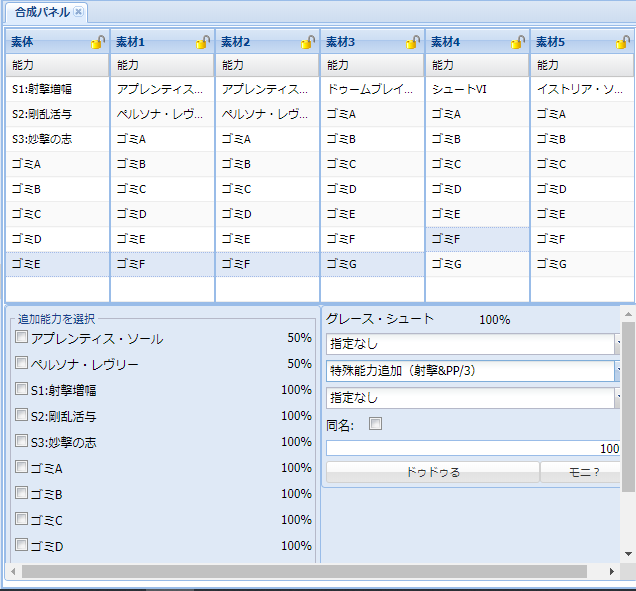Select S2:剛乱活与 in 素体 column

(x=57, y=114)
